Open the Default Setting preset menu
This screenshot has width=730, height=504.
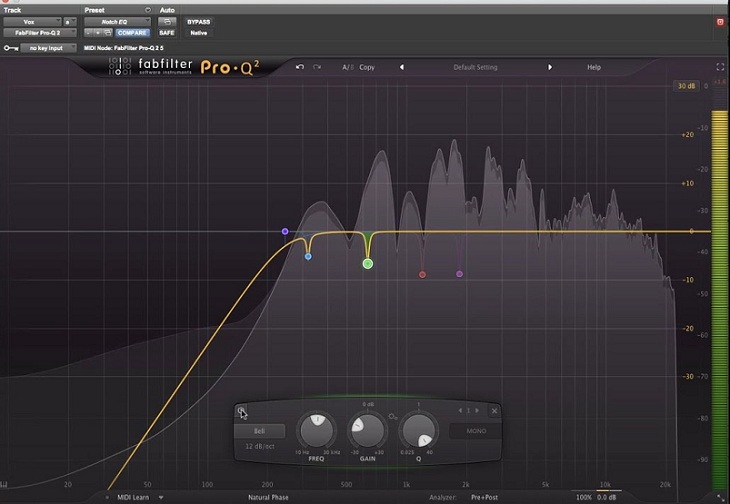coord(475,67)
